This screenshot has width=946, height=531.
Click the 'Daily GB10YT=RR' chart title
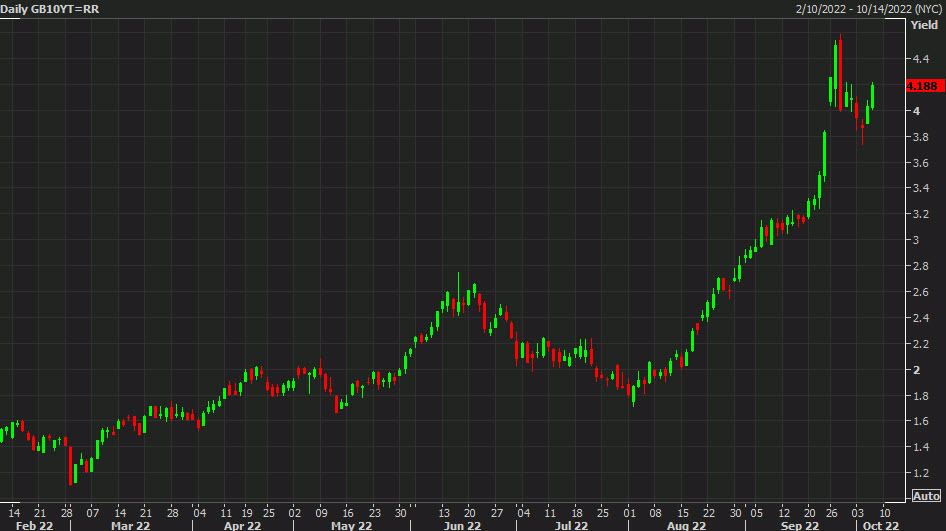tap(50, 9)
